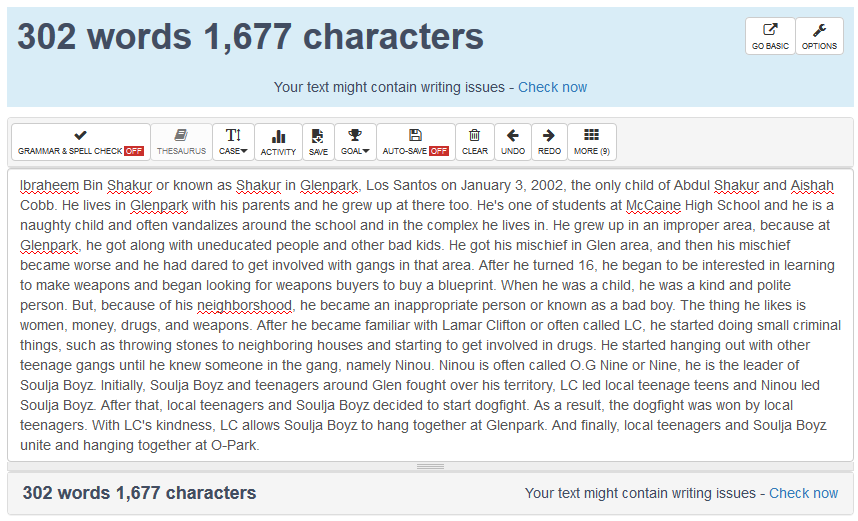Click the underlined name 'Aishah'
858x521 pixels.
point(812,186)
